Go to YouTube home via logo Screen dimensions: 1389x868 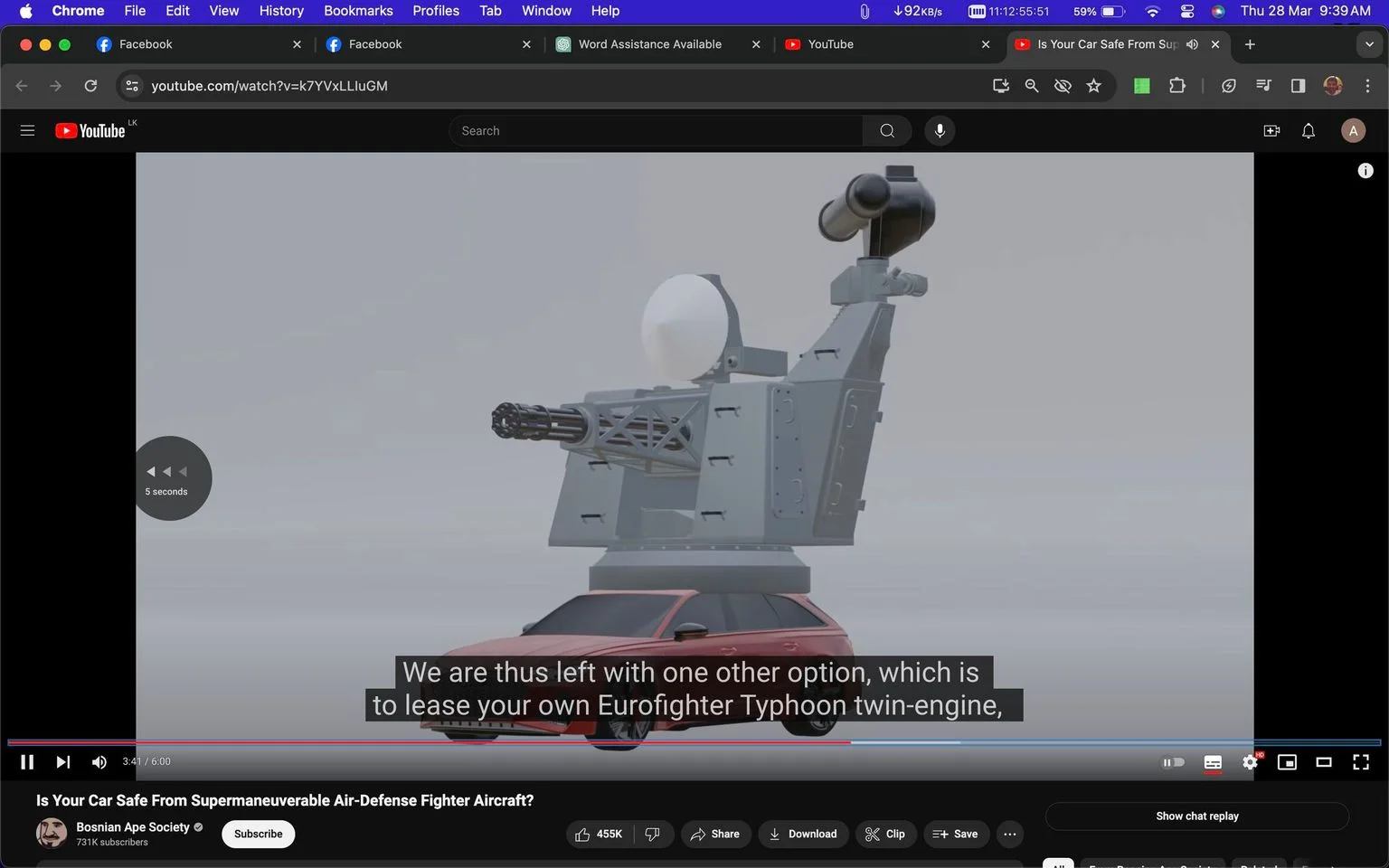pos(90,131)
